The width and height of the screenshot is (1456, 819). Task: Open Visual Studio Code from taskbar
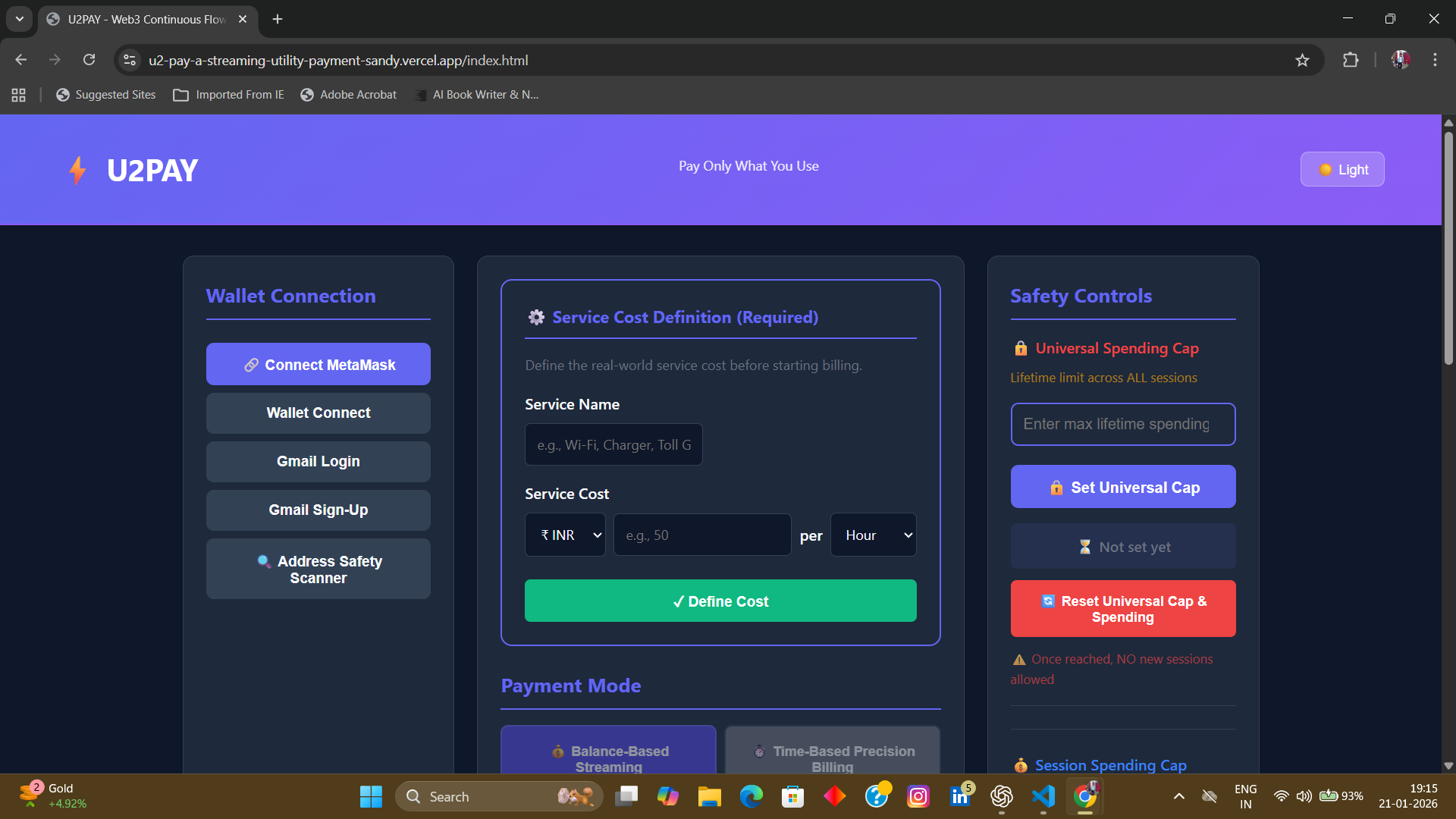1043,796
